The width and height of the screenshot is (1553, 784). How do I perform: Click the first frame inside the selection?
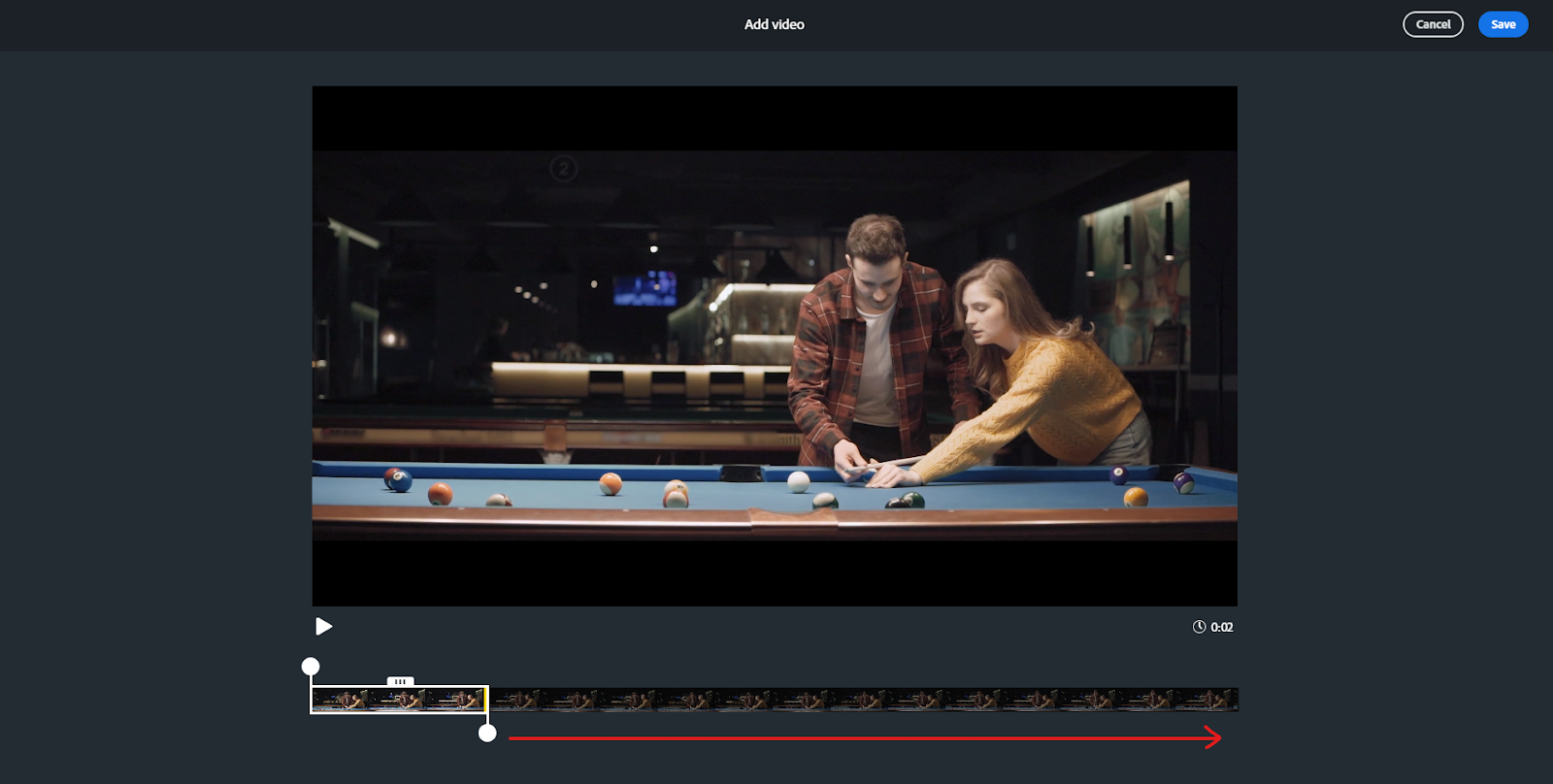341,700
